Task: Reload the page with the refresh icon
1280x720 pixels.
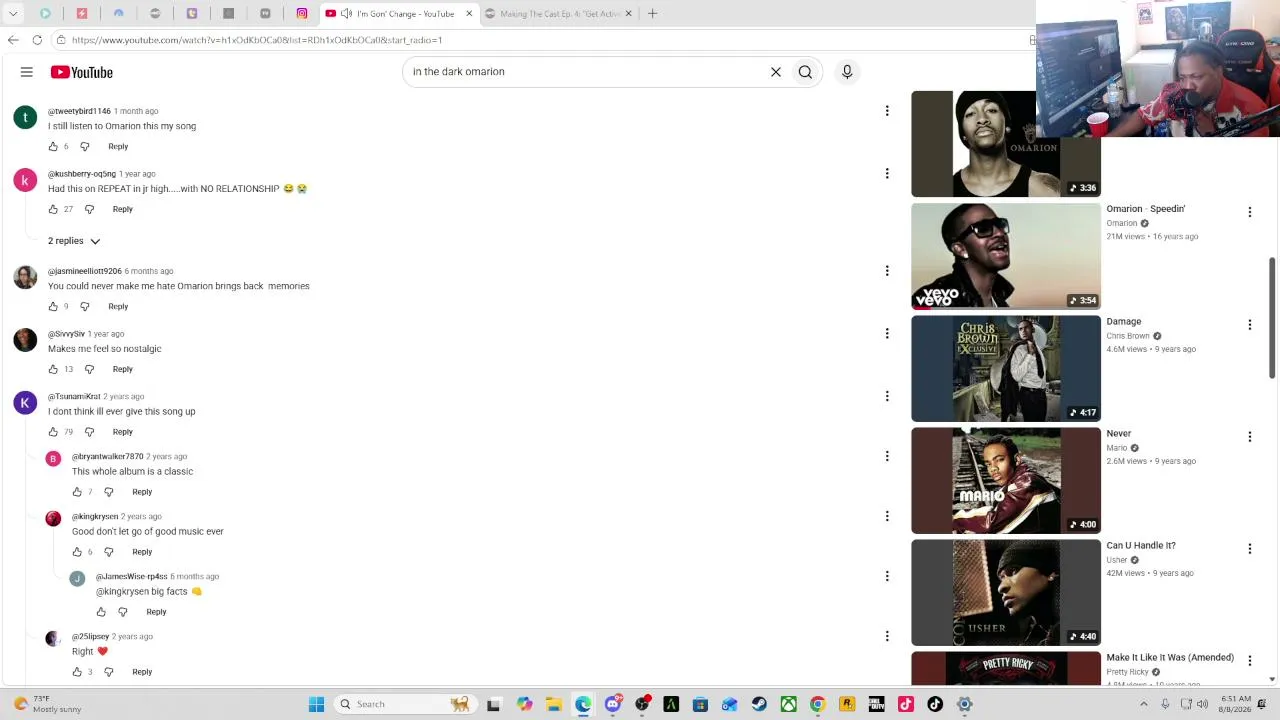Action: click(x=37, y=40)
